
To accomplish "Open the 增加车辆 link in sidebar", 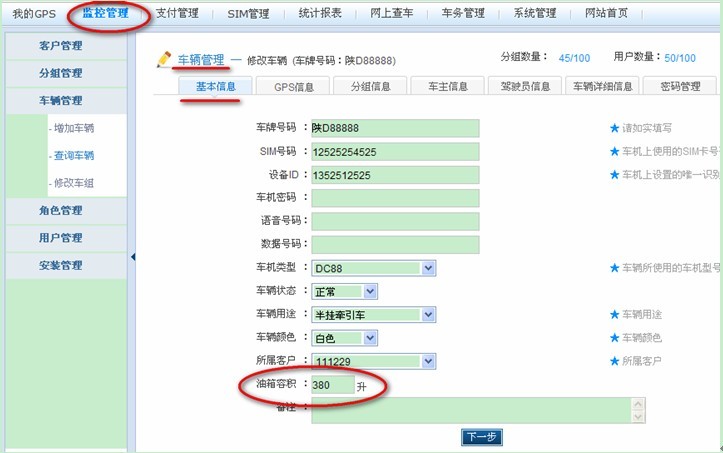I will coord(72,128).
